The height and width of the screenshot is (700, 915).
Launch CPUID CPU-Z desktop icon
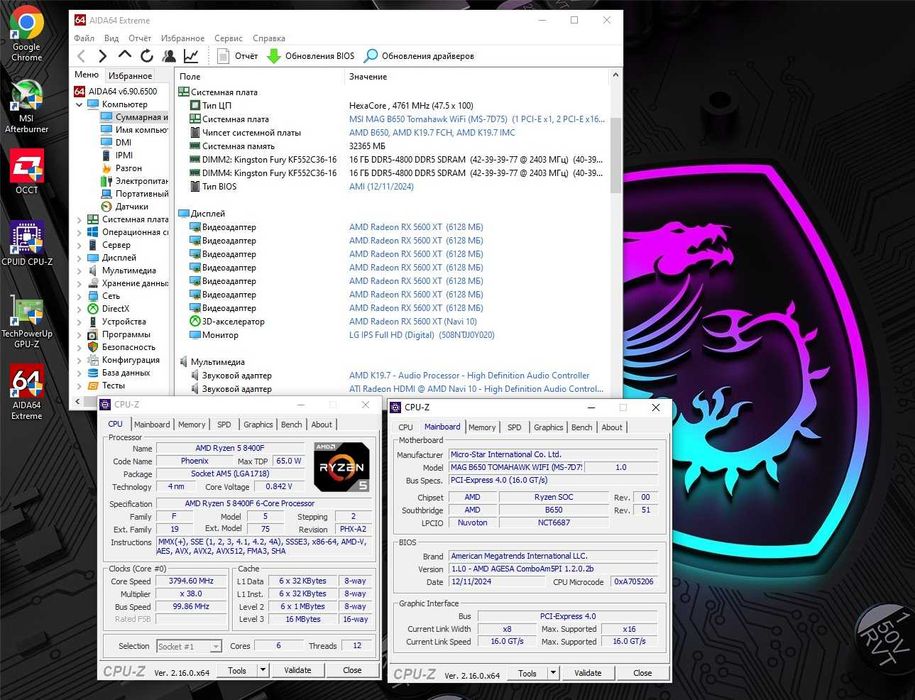(27, 244)
